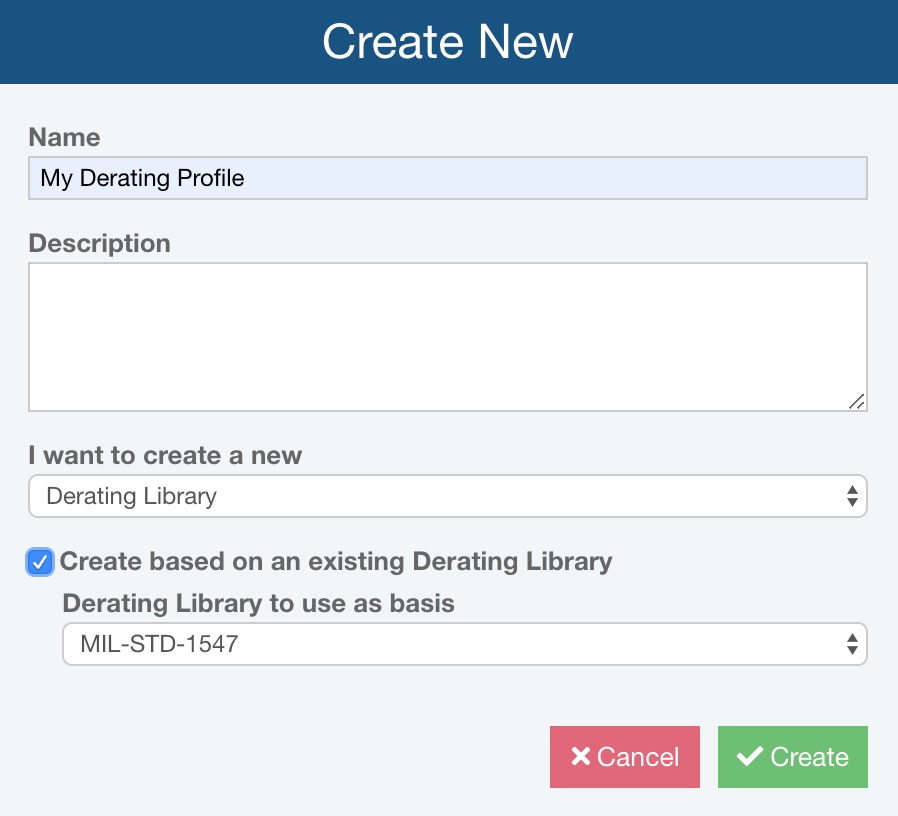Click 'Derating Library to use as basis' label

258,604
